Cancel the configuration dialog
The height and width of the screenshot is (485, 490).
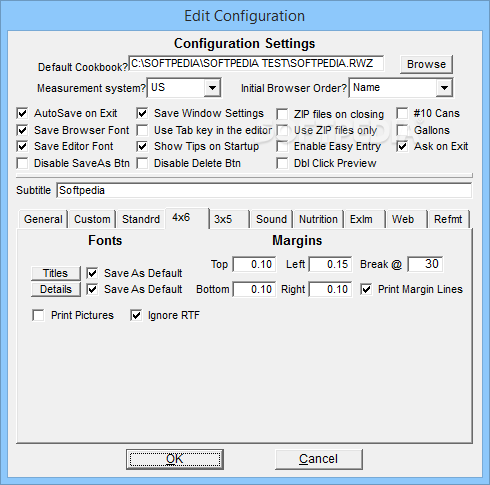319,459
